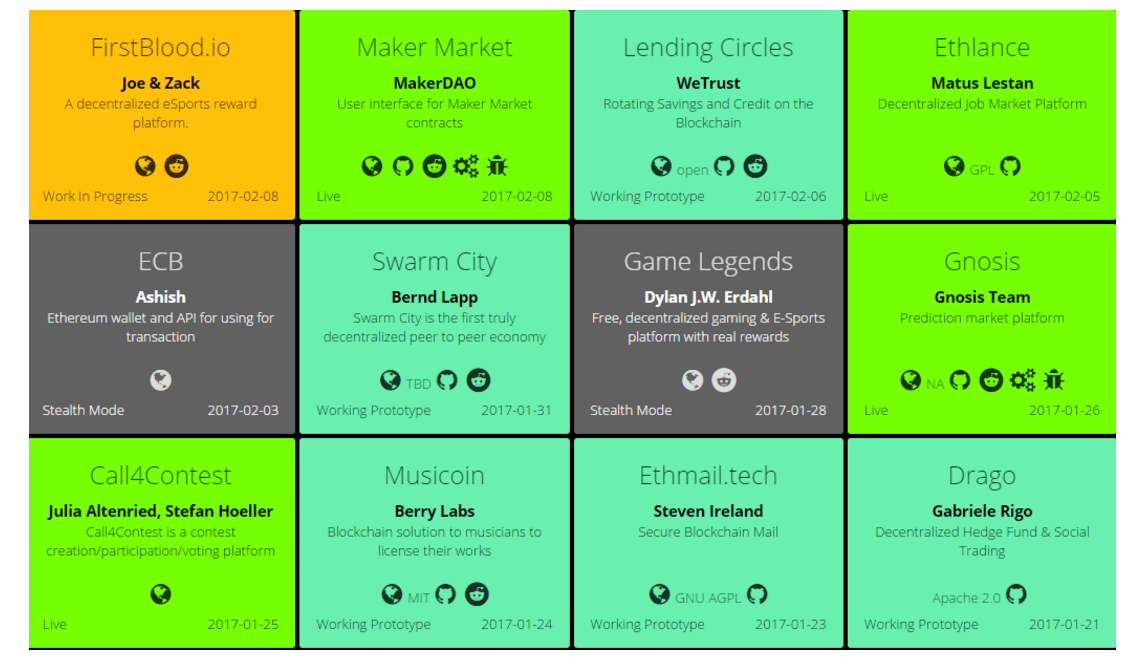Click the ECB website globe icon
The width and height of the screenshot is (1131, 657).
tap(161, 380)
